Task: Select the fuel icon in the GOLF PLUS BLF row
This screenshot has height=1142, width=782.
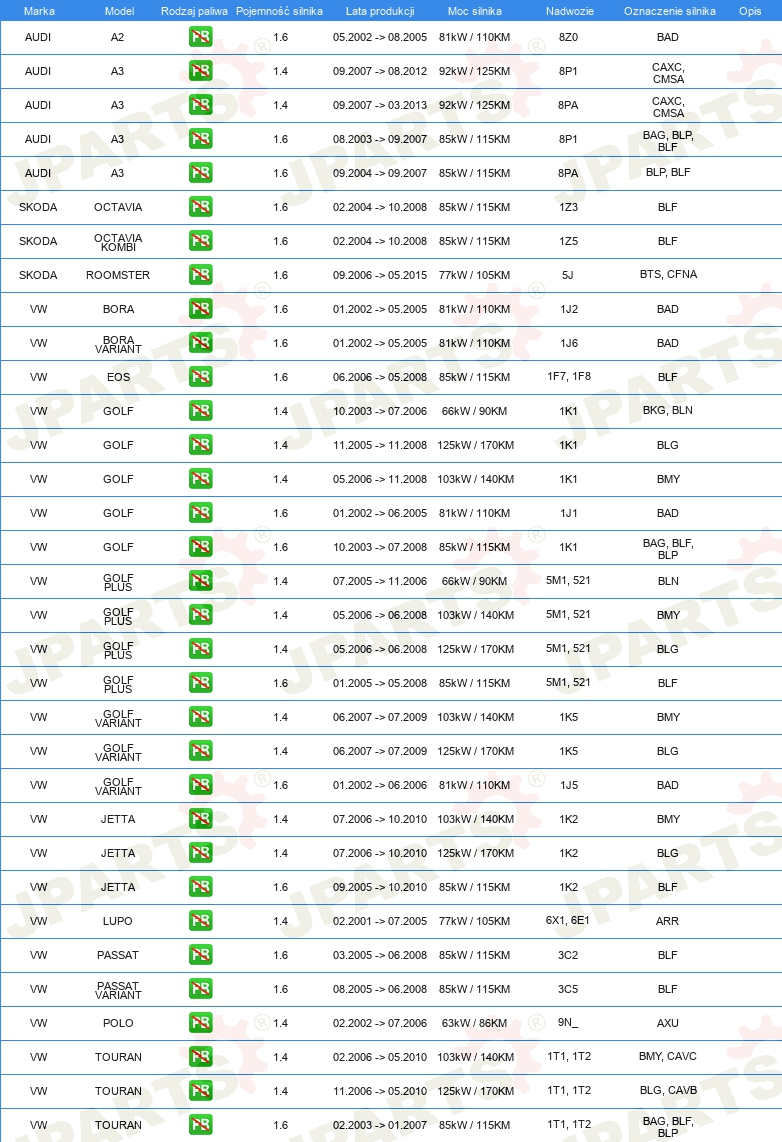Action: (x=200, y=682)
